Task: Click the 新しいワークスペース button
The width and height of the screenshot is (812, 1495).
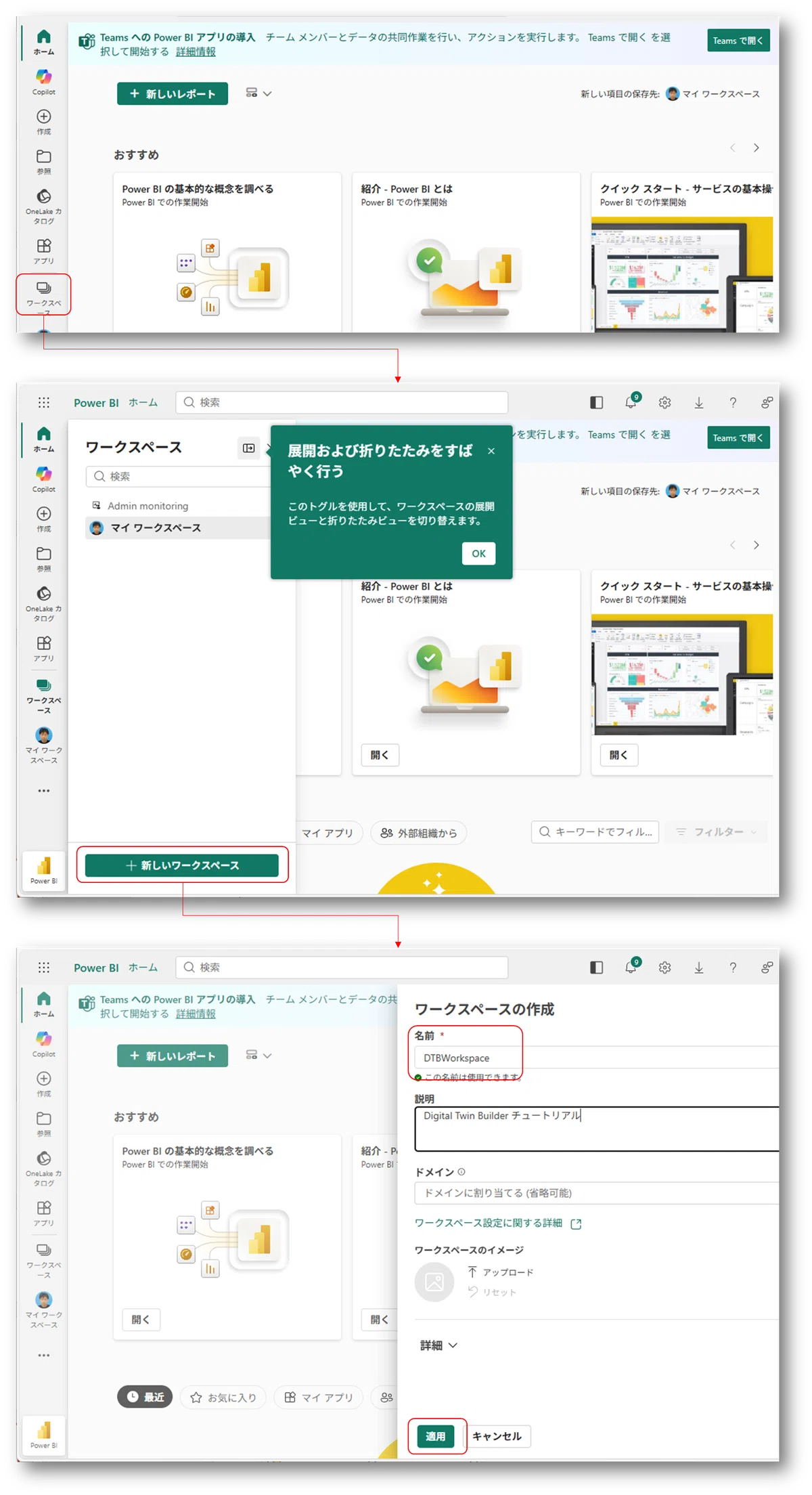Action: (x=182, y=865)
